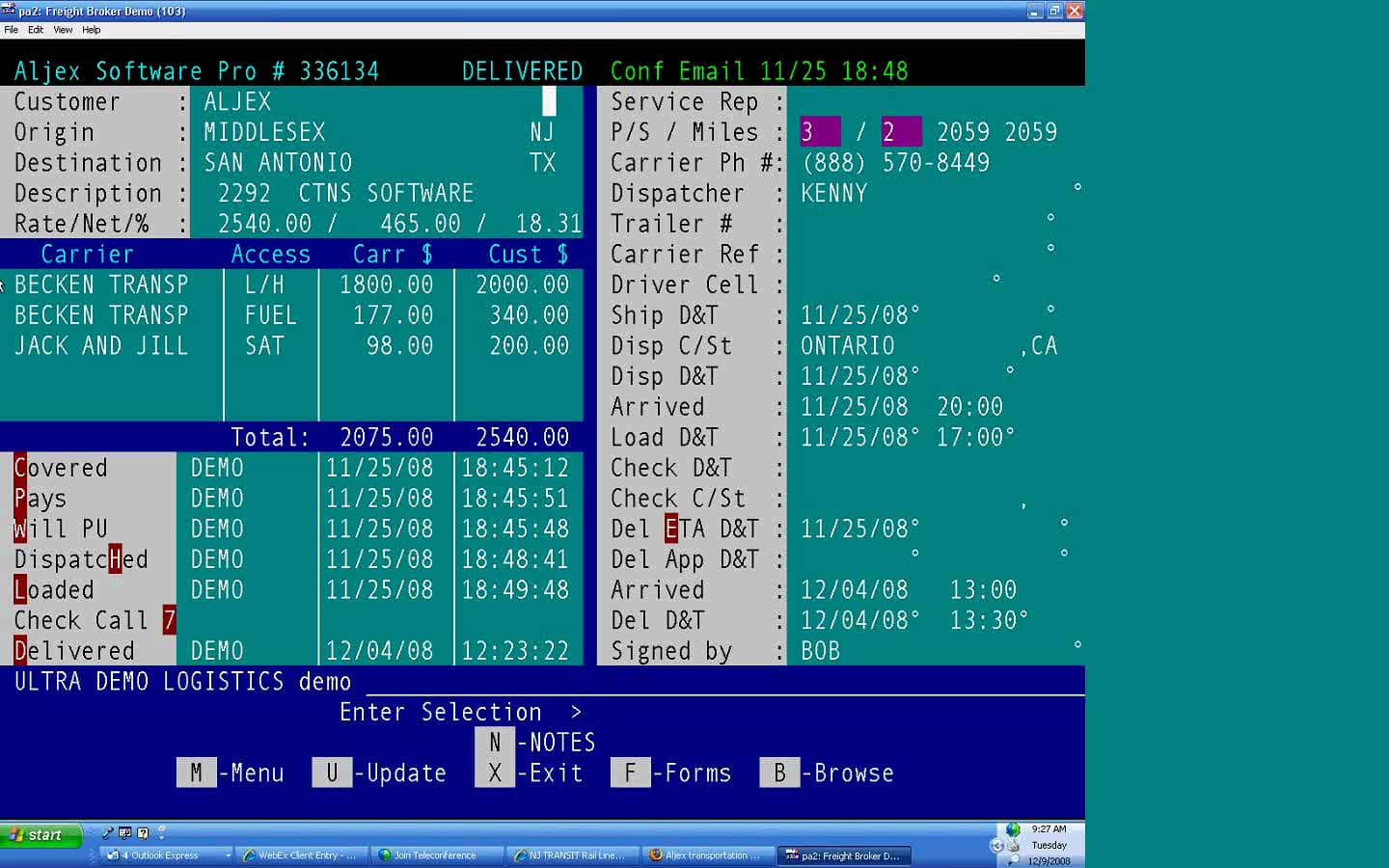This screenshot has height=868, width=1389.
Task: Open the View menu
Action: click(63, 30)
